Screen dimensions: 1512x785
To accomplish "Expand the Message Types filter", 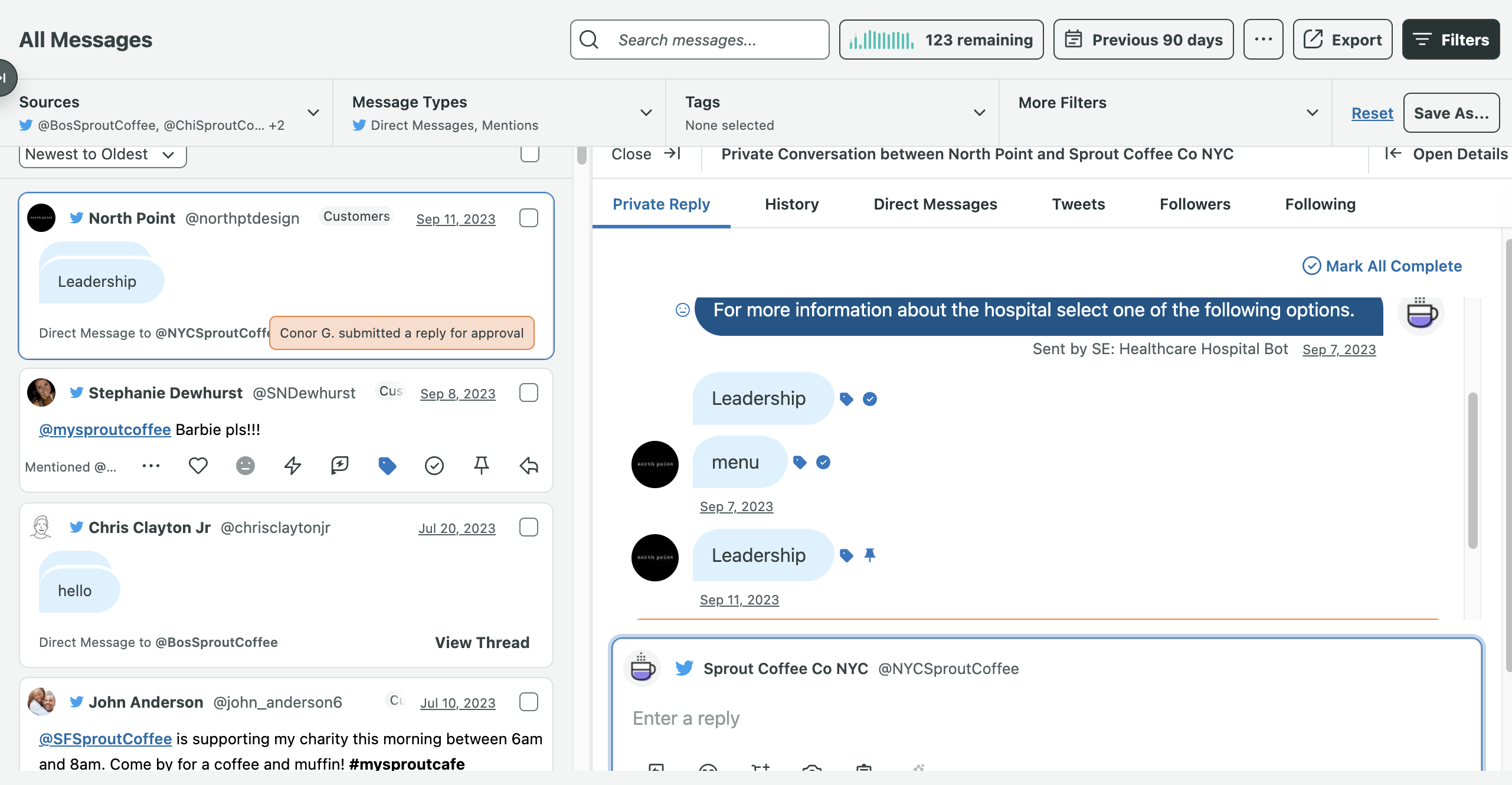I will 645,113.
